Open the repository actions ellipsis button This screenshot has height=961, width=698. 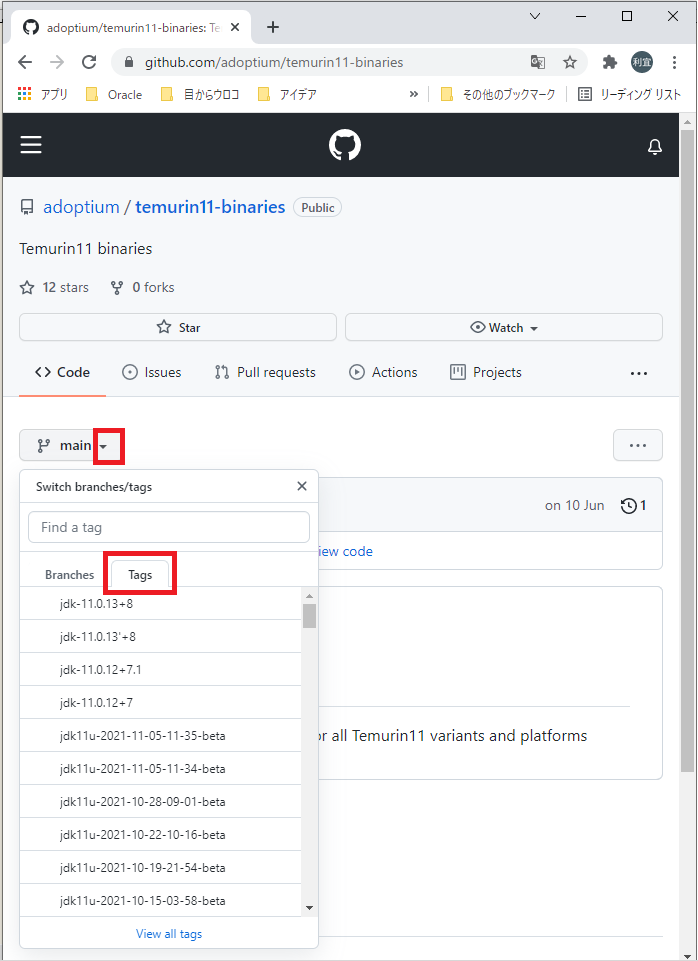point(638,446)
